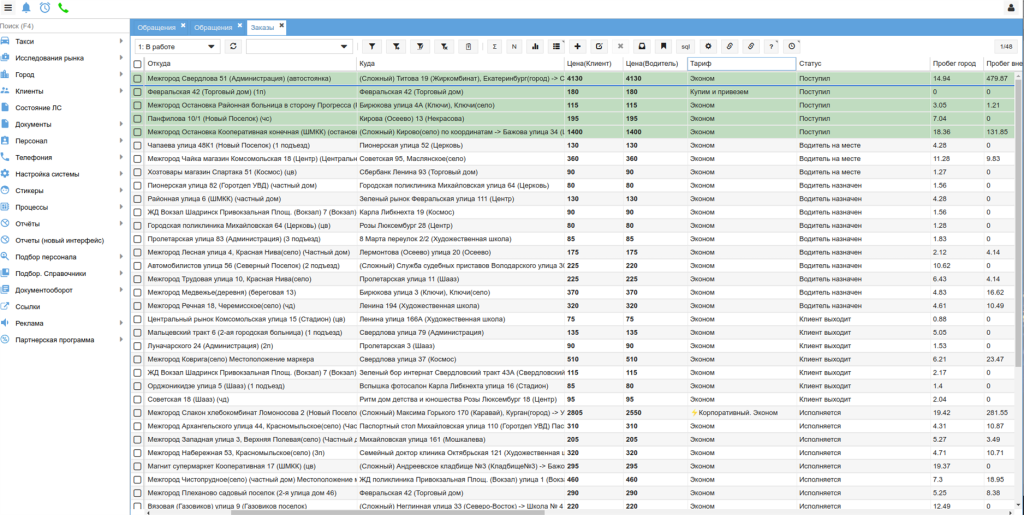Click the 1/48 page indicator button
Viewport: 1024px width, 515px height.
point(1006,46)
